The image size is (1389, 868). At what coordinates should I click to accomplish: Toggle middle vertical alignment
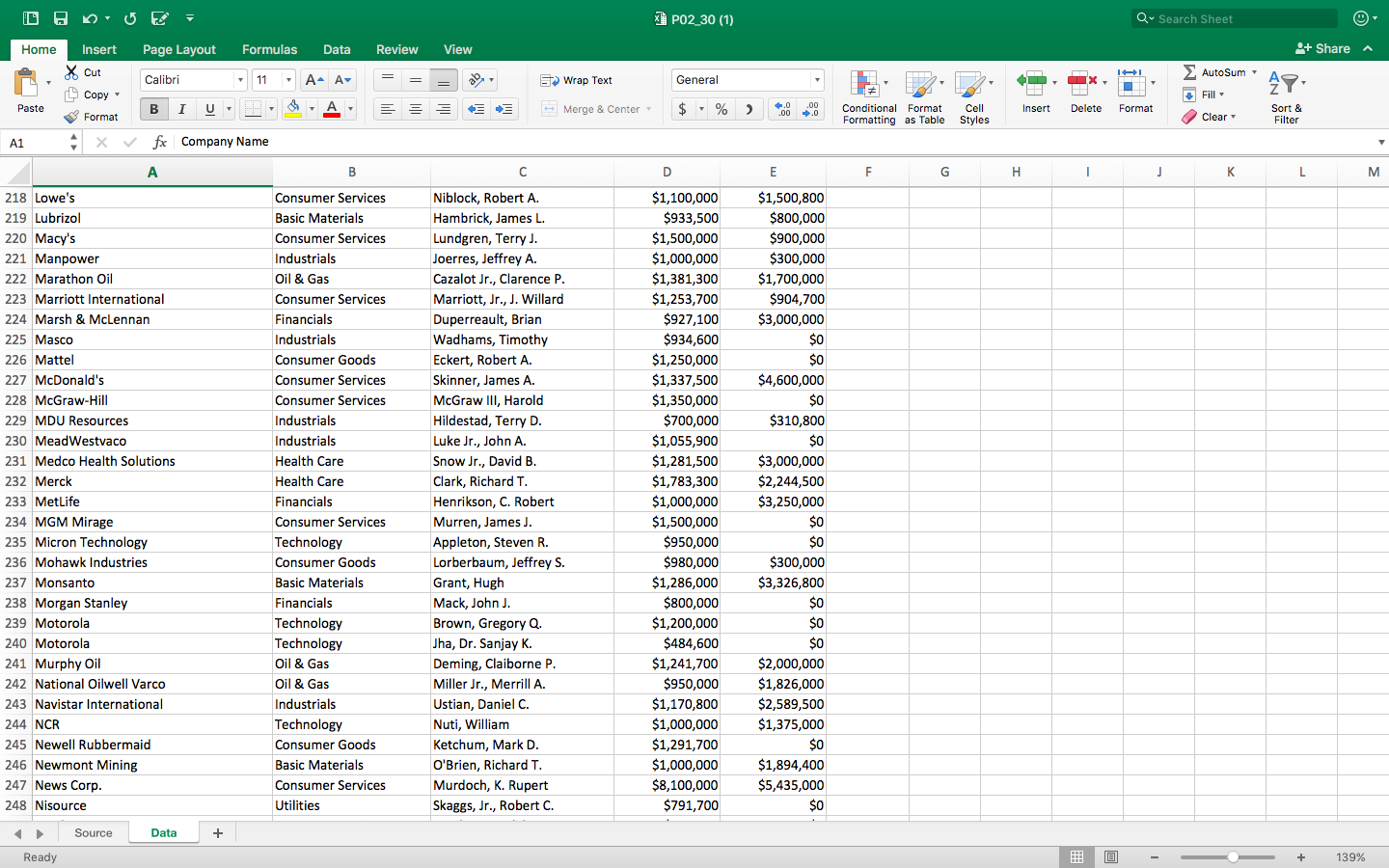click(x=416, y=80)
